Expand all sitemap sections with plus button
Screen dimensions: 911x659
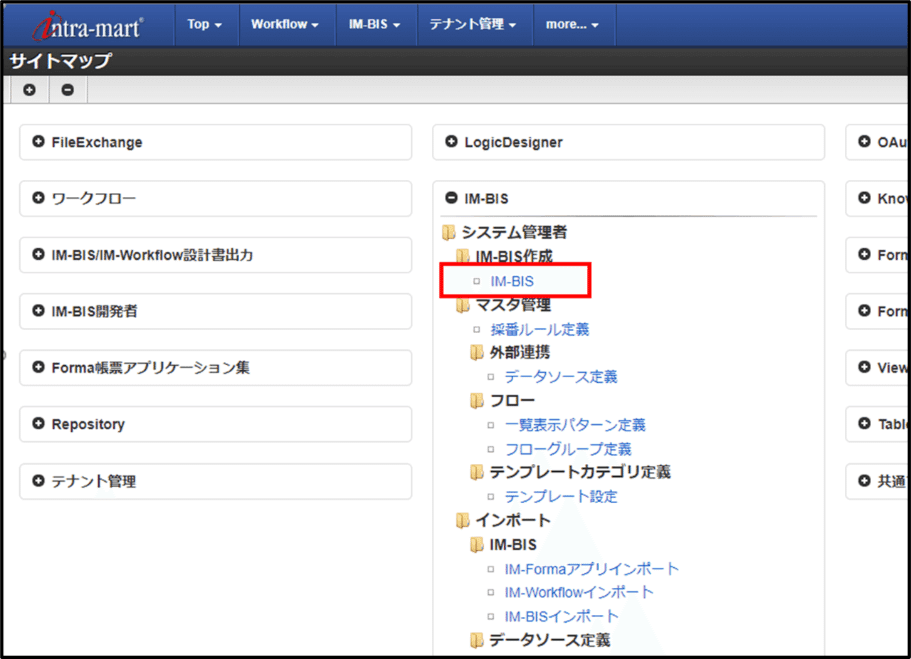point(29,90)
